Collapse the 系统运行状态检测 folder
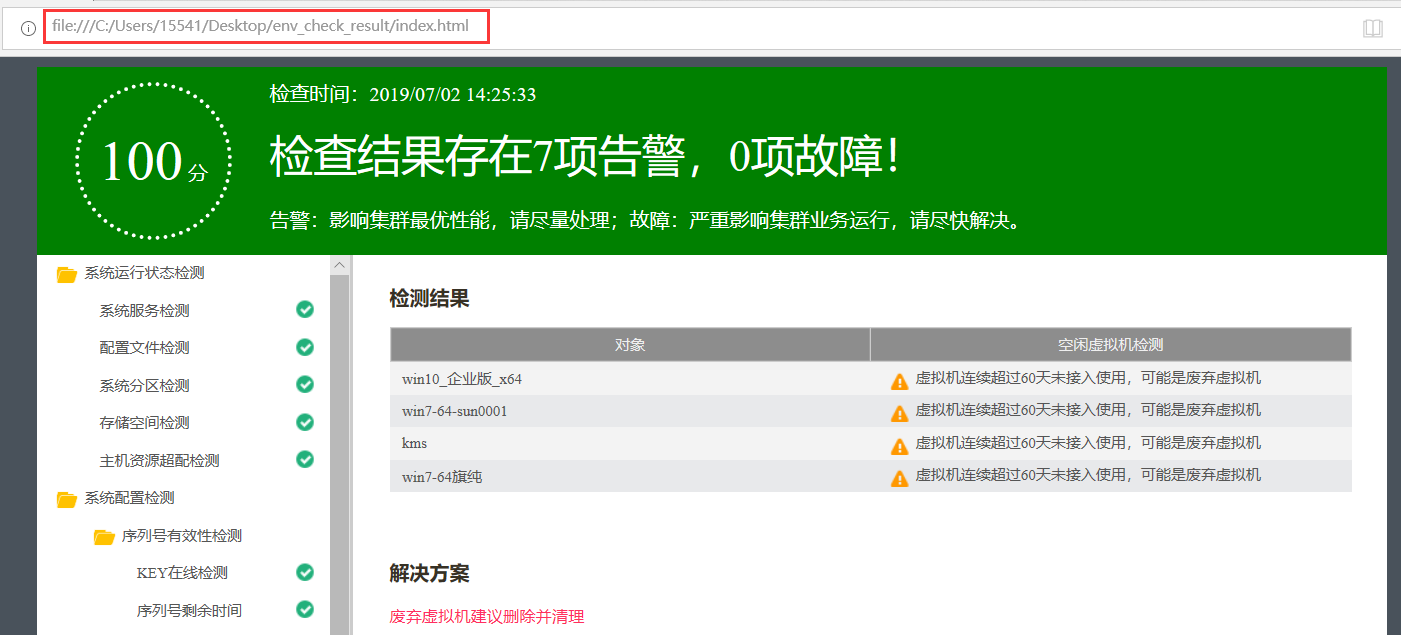The width and height of the screenshot is (1401, 635). coord(67,274)
